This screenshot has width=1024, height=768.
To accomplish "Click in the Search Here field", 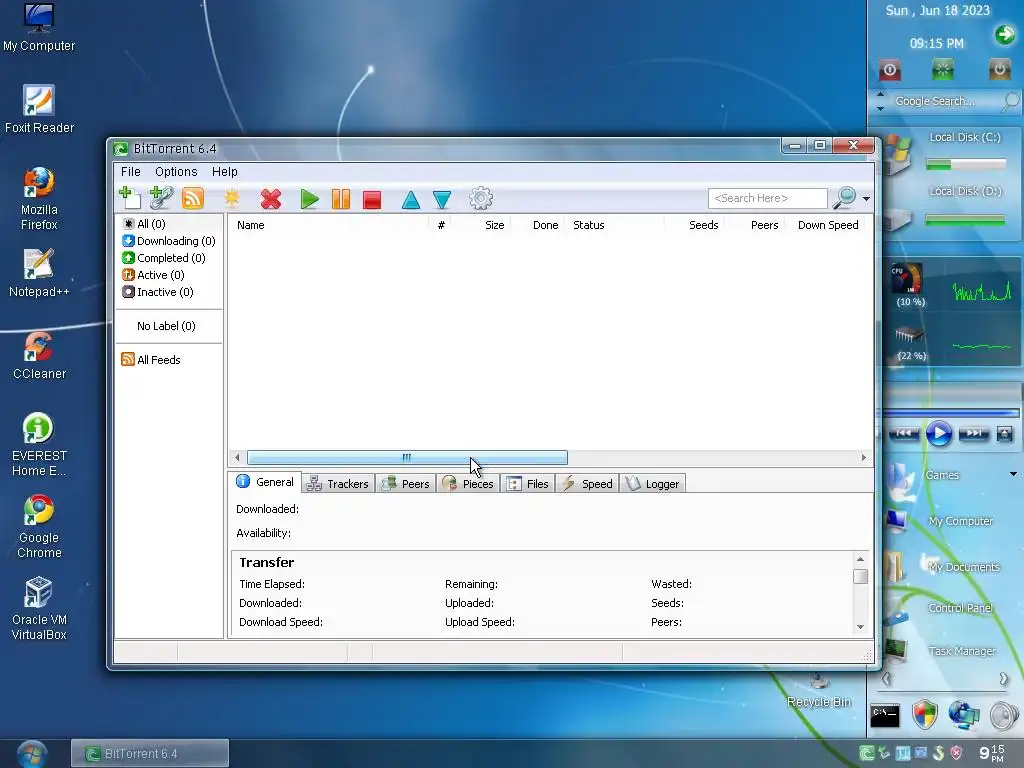I will pyautogui.click(x=767, y=198).
